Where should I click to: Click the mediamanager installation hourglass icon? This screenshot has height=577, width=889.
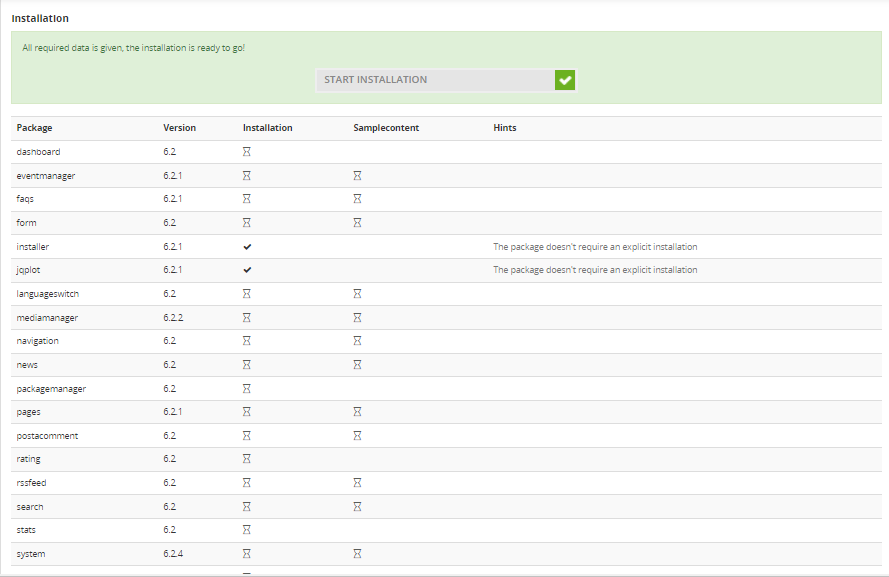247,318
